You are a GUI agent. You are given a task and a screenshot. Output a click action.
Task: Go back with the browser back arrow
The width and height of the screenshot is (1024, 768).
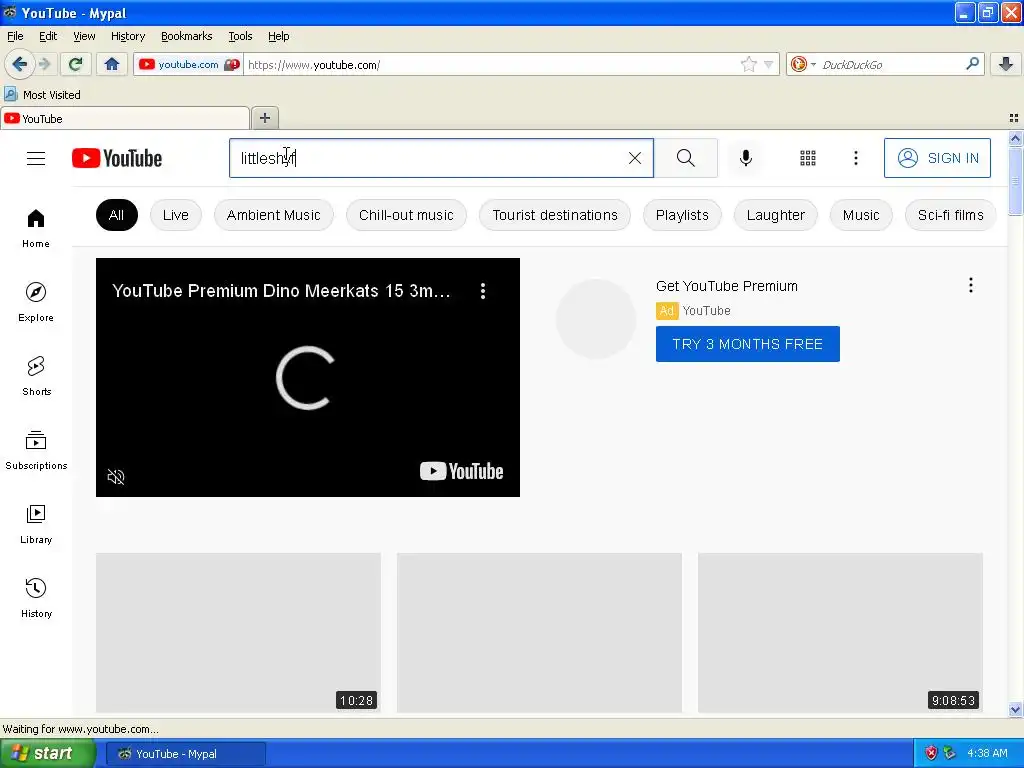(19, 64)
